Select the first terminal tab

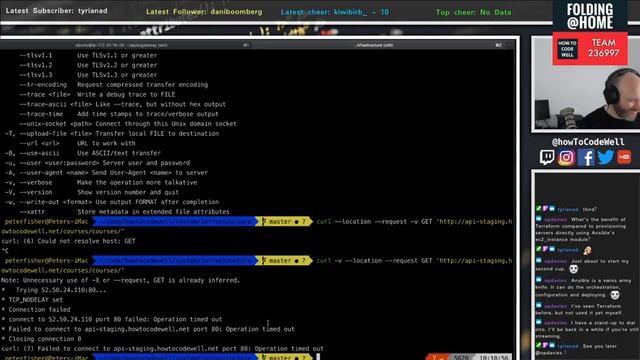pyautogui.click(x=121, y=45)
